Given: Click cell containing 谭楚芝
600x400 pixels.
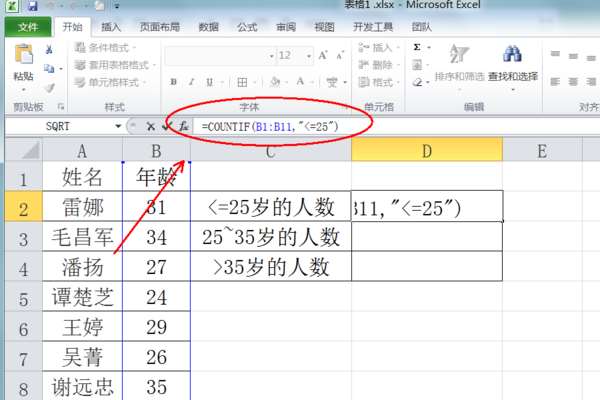Looking at the screenshot, I should point(82,297).
